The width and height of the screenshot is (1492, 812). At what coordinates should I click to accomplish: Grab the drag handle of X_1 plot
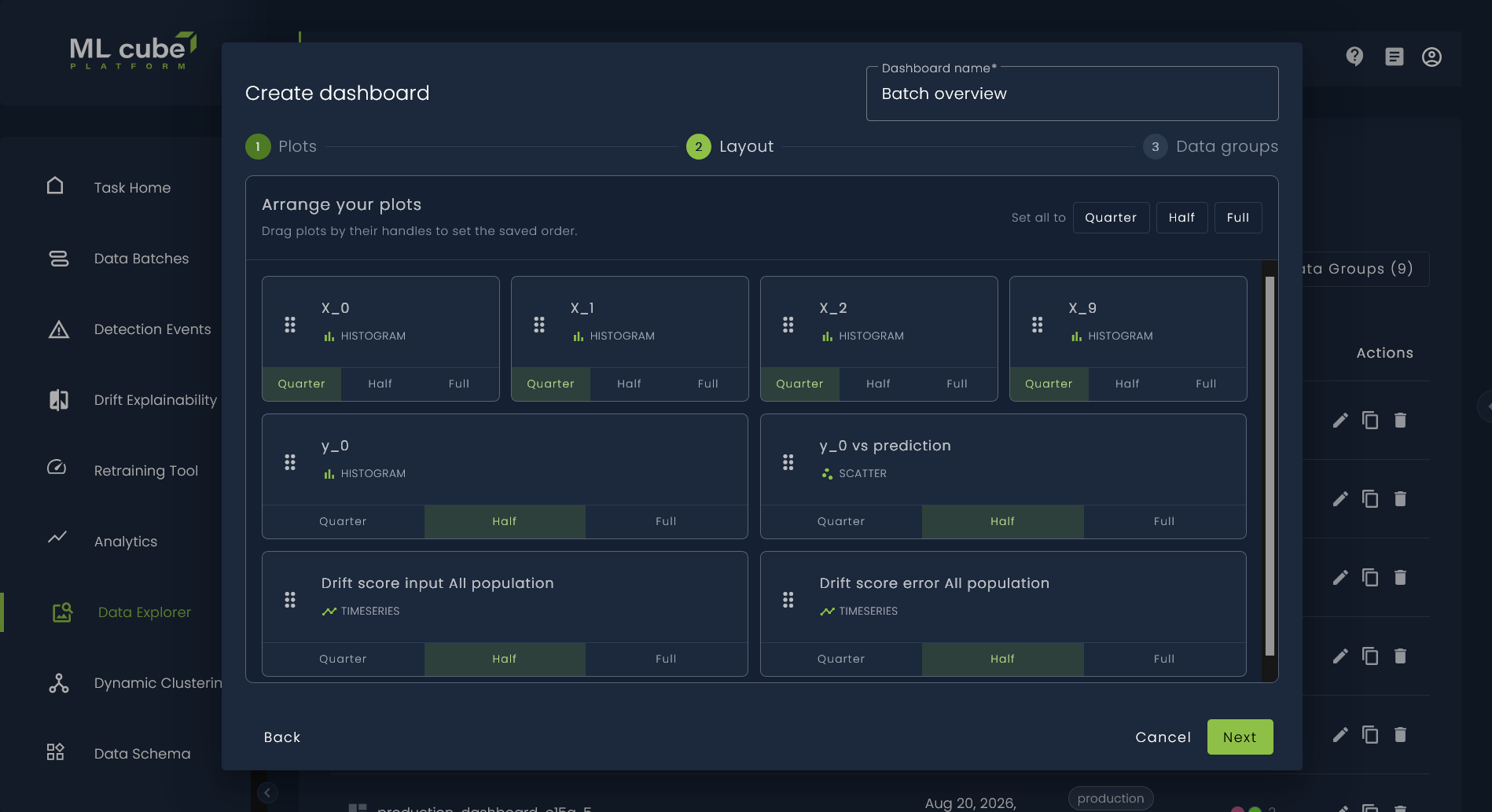click(x=539, y=325)
